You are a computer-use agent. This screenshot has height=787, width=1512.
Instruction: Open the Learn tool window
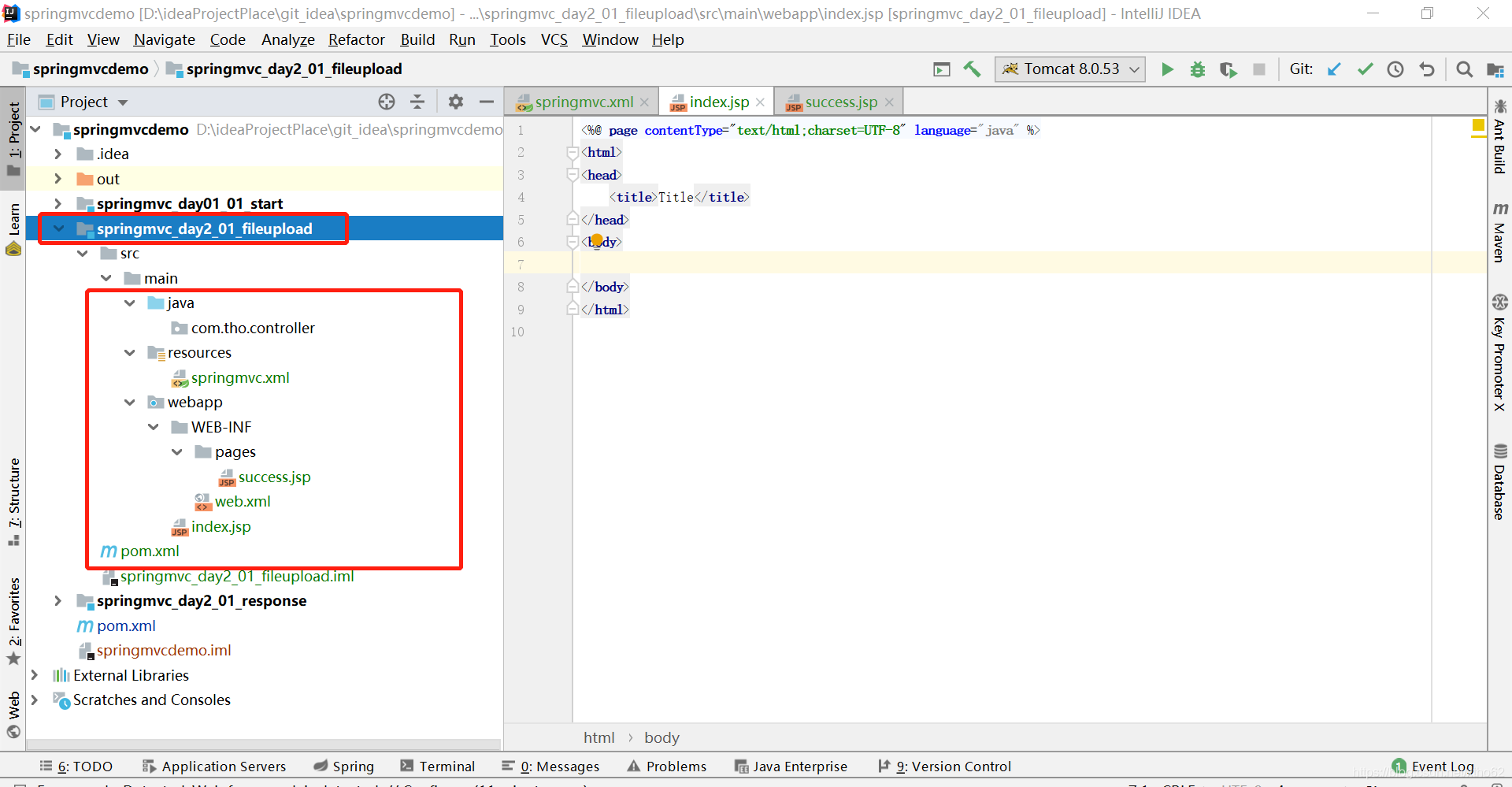tap(13, 229)
